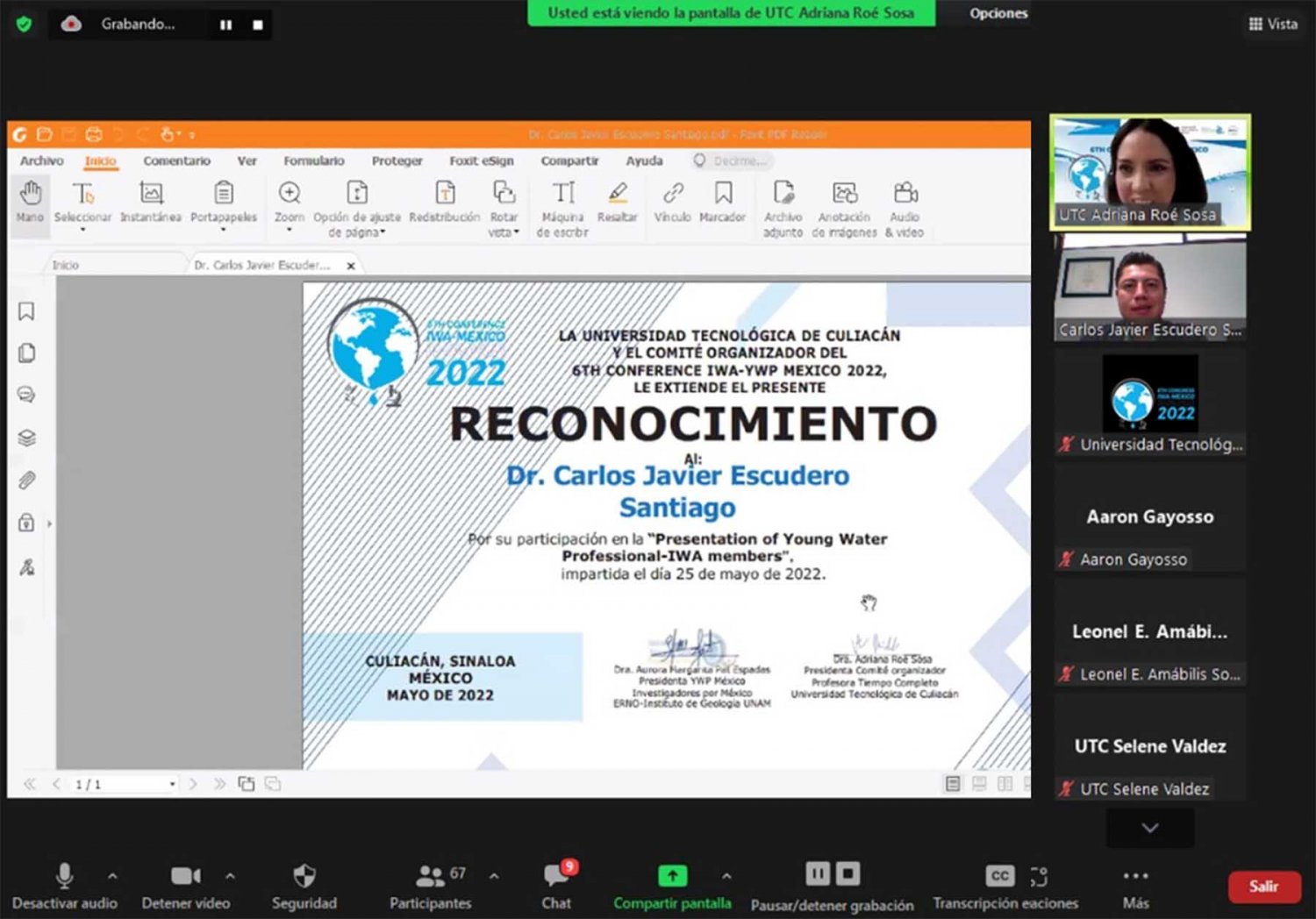This screenshot has height=919, width=1316.
Task: Switch to continuous page view mode
Action: pyautogui.click(x=979, y=783)
